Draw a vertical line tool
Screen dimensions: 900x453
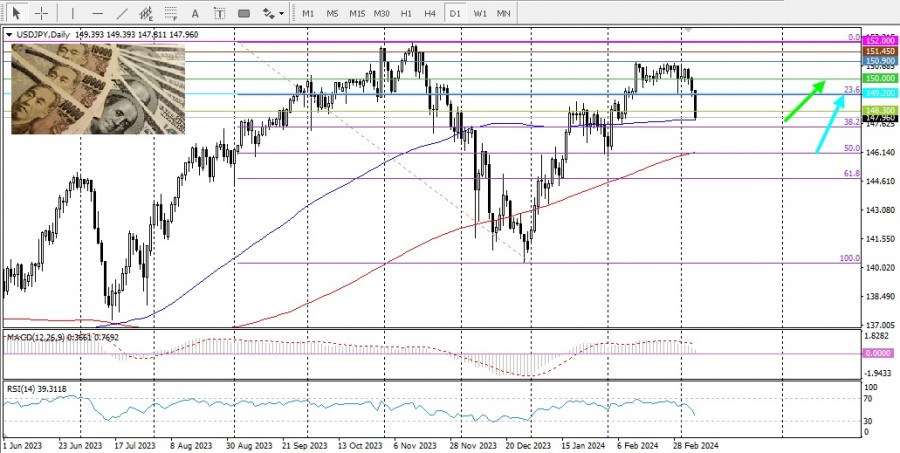73,13
